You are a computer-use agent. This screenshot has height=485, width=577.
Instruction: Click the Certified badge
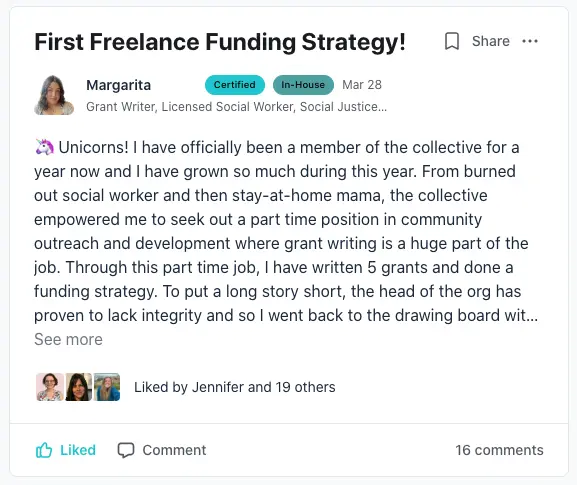pos(235,85)
